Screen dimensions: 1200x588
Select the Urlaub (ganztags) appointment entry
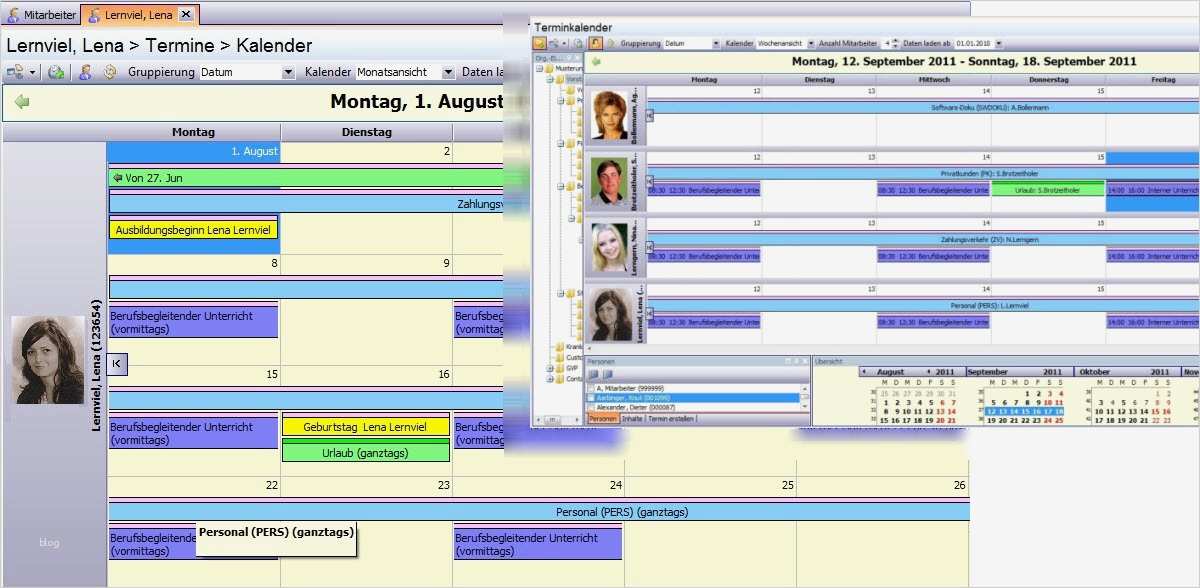click(x=365, y=451)
